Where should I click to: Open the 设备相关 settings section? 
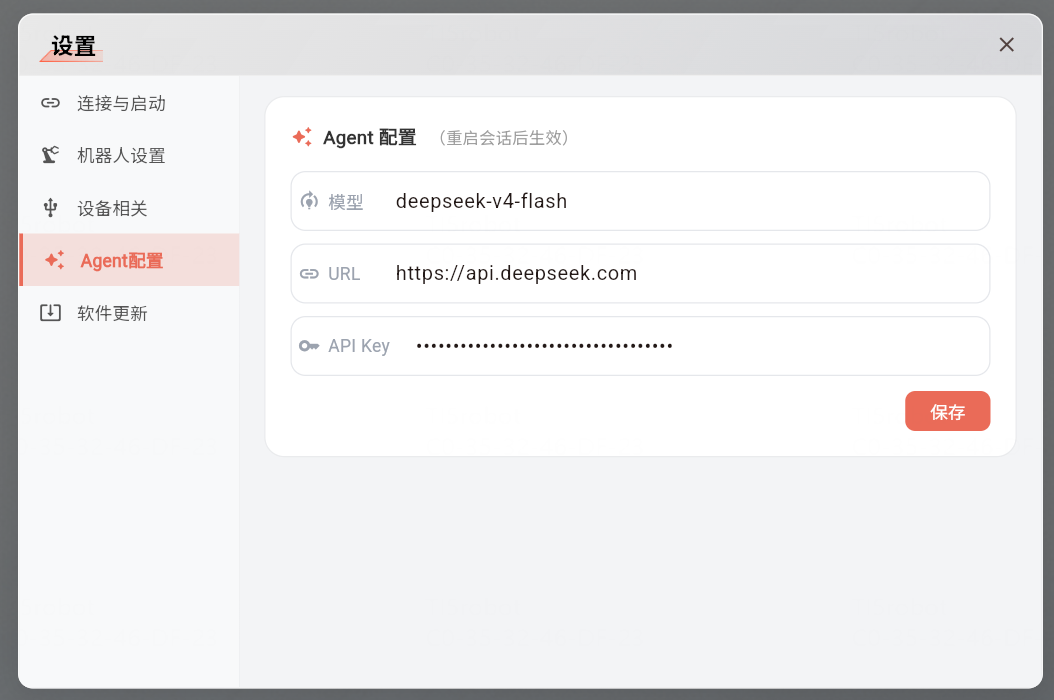pos(129,208)
